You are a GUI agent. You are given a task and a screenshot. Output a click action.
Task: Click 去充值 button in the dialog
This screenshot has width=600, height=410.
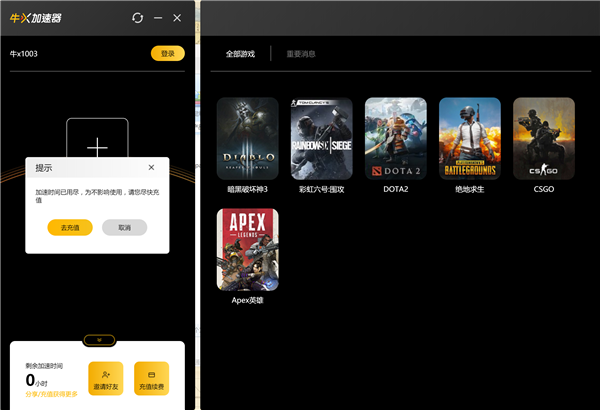(70, 227)
